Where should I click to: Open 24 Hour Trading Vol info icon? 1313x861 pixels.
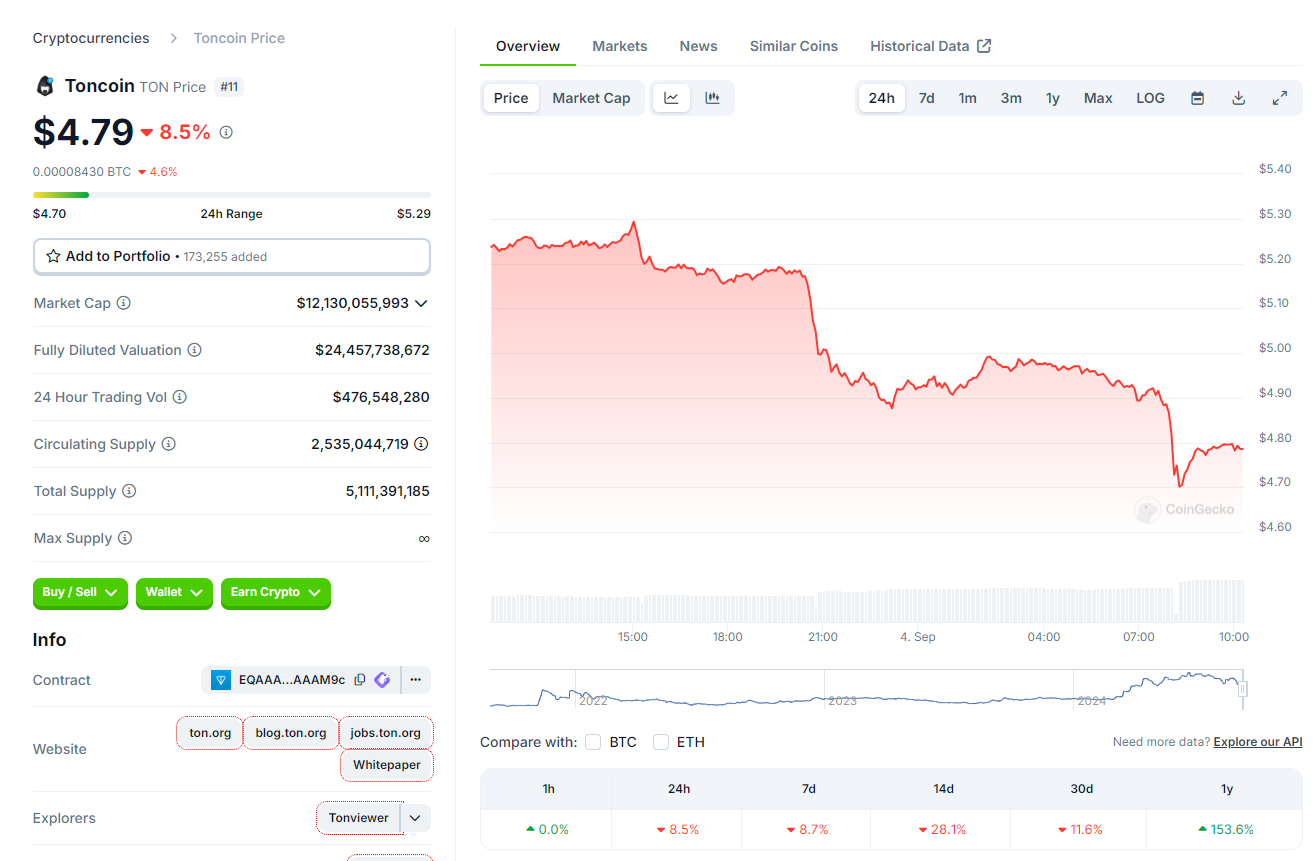click(180, 397)
